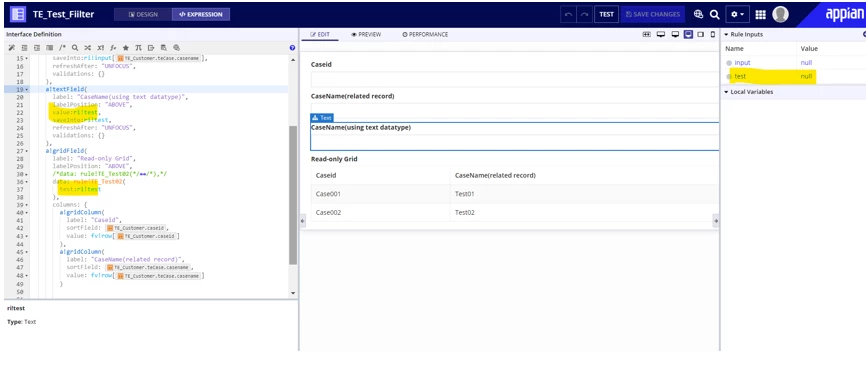866x370 pixels.
Task: Switch to DESIGN mode
Action: click(143, 14)
